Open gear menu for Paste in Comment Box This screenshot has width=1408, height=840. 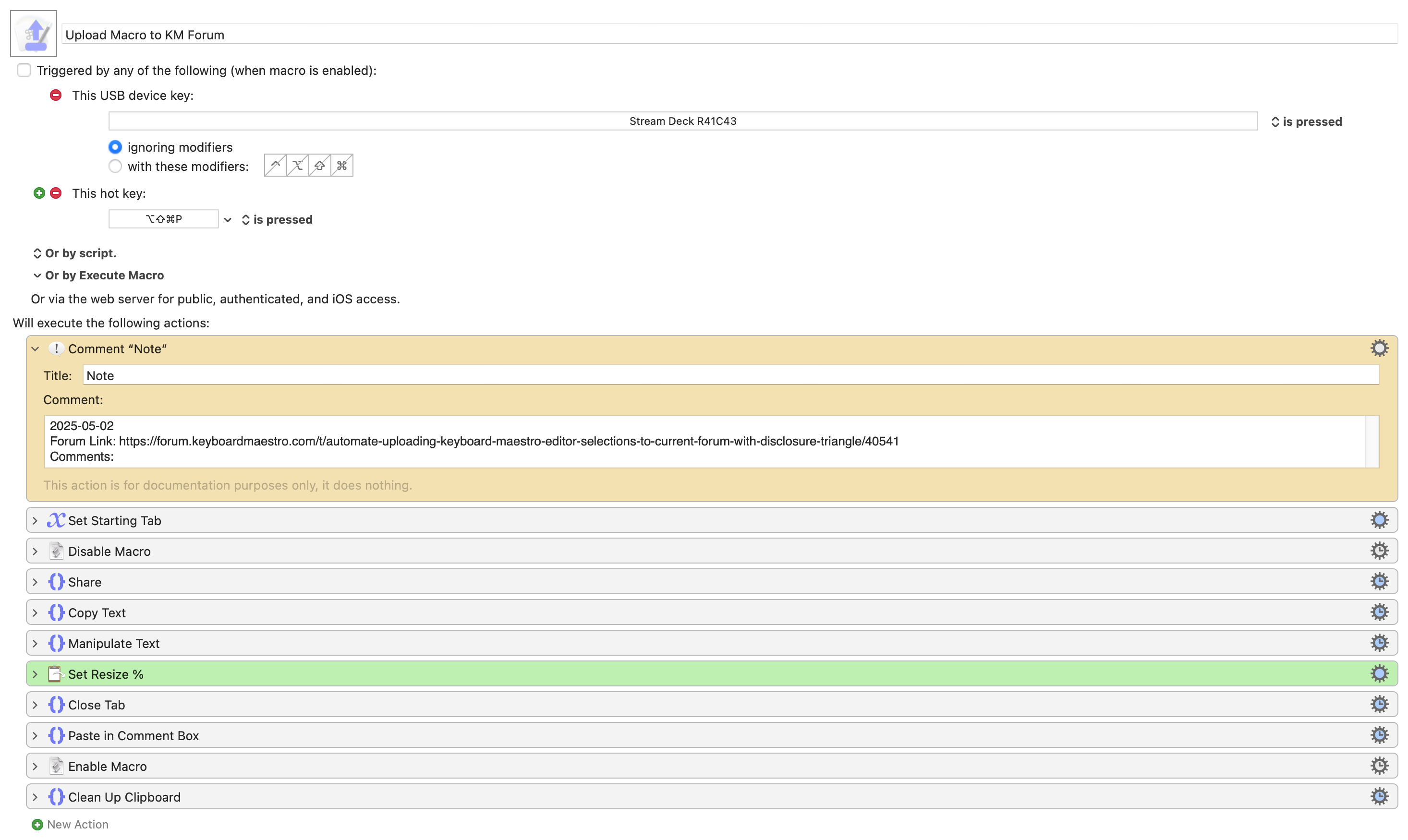point(1379,735)
